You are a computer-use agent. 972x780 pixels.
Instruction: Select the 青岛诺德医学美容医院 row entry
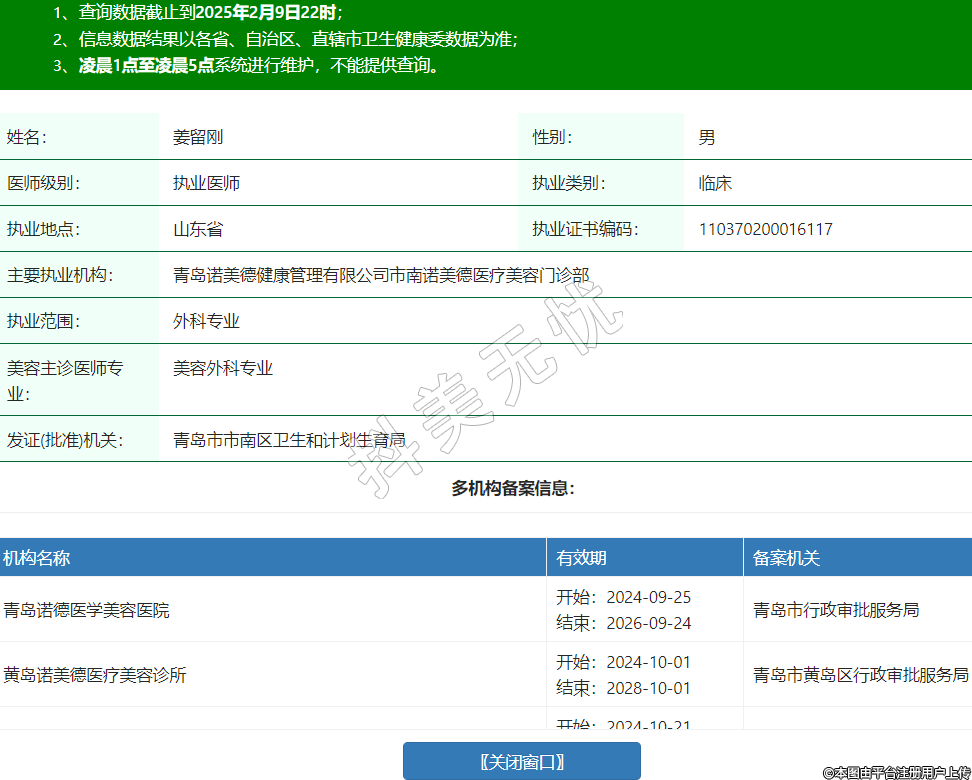tap(86, 610)
